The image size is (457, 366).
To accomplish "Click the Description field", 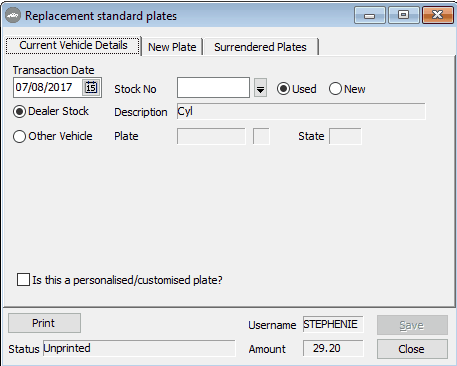I will [x=301, y=111].
